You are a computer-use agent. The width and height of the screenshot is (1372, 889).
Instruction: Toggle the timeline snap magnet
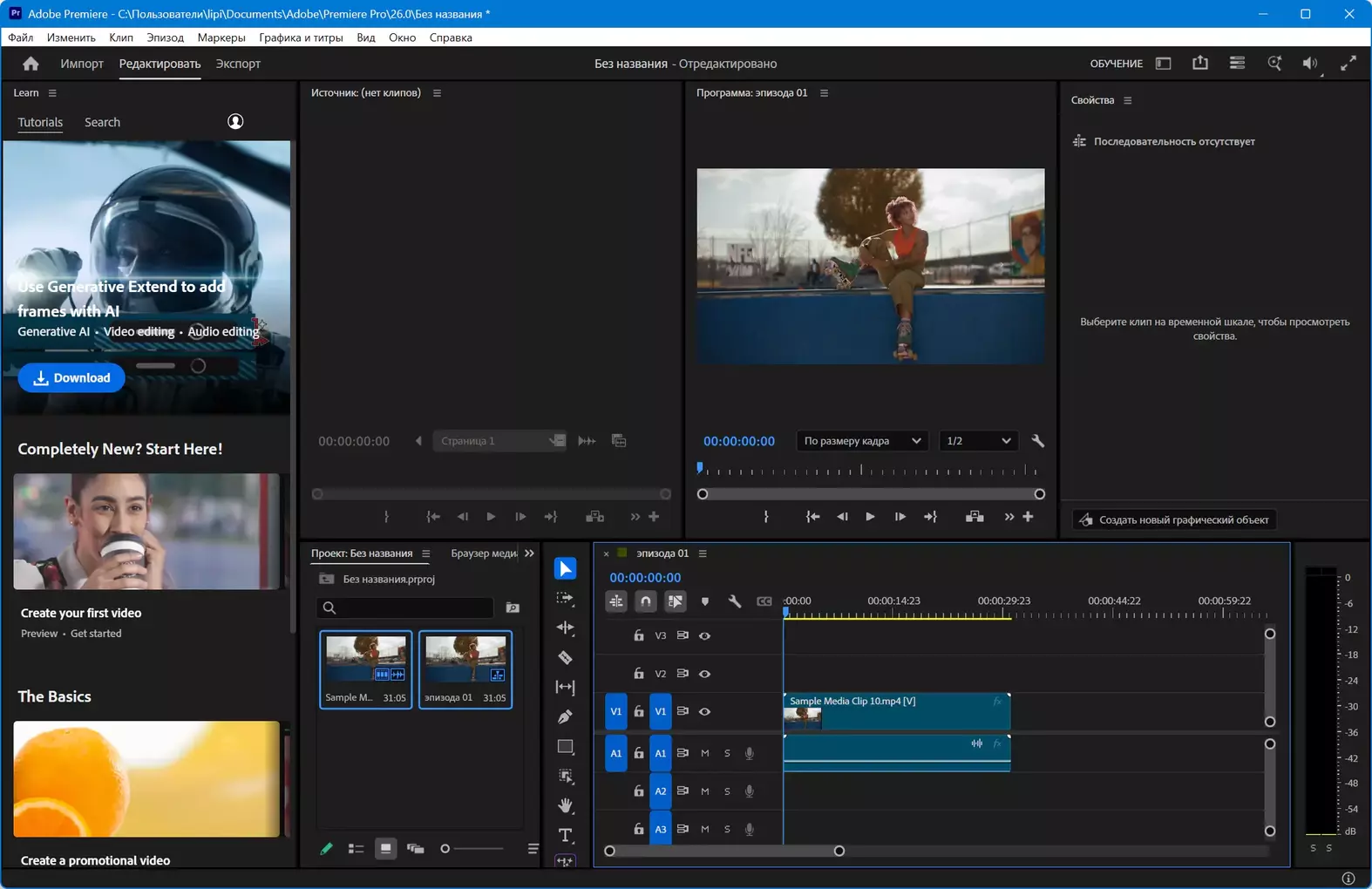tap(645, 601)
